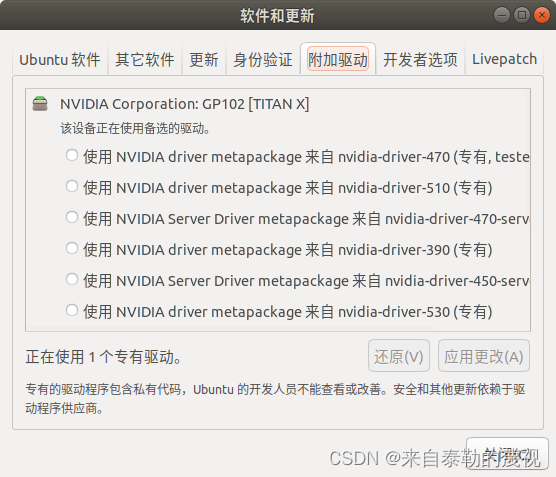Select nvidia-driver-470-server radio option
Viewport: 556px width, 477px height.
coord(72,217)
